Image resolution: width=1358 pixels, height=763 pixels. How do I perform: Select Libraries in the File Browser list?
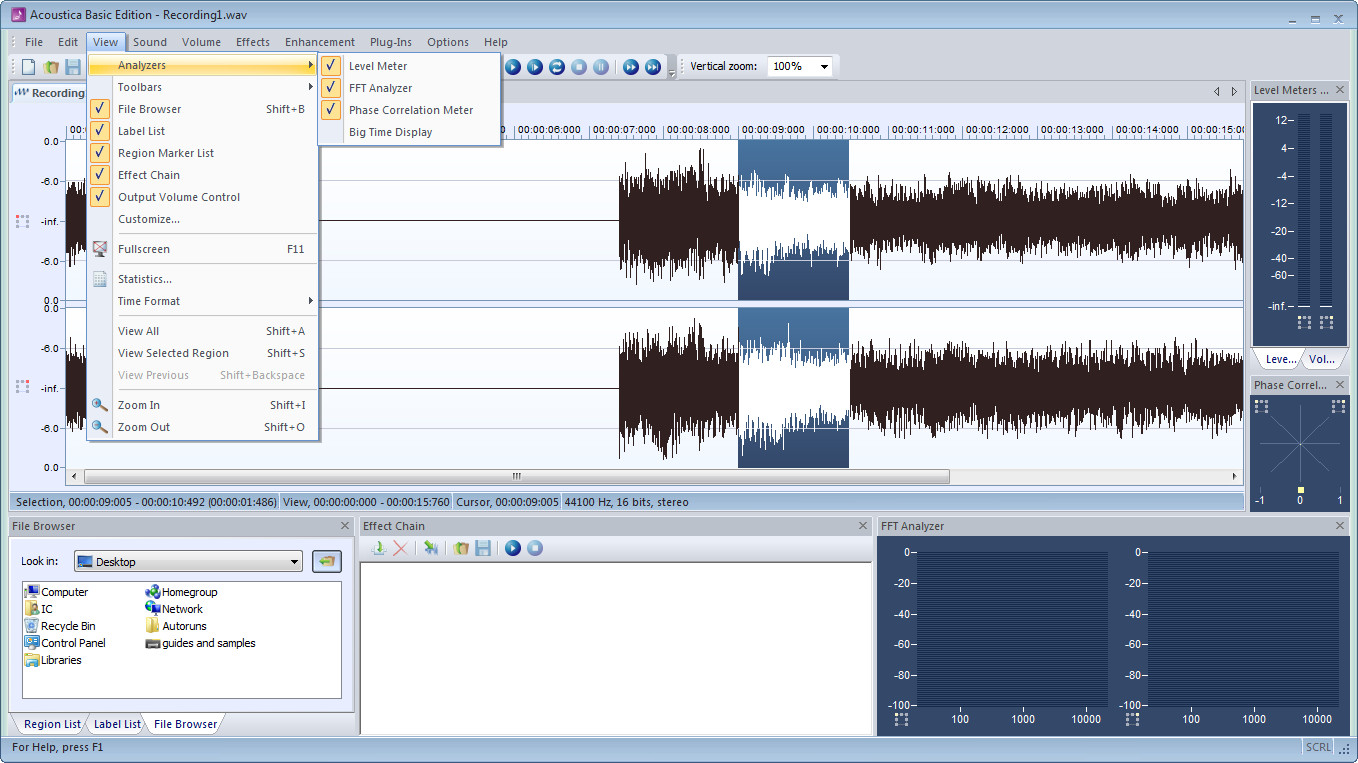[53, 660]
